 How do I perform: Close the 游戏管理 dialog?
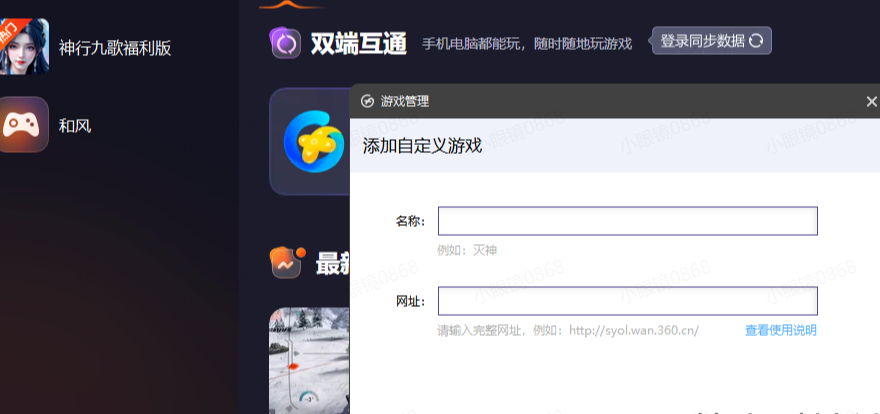pyautogui.click(x=871, y=102)
